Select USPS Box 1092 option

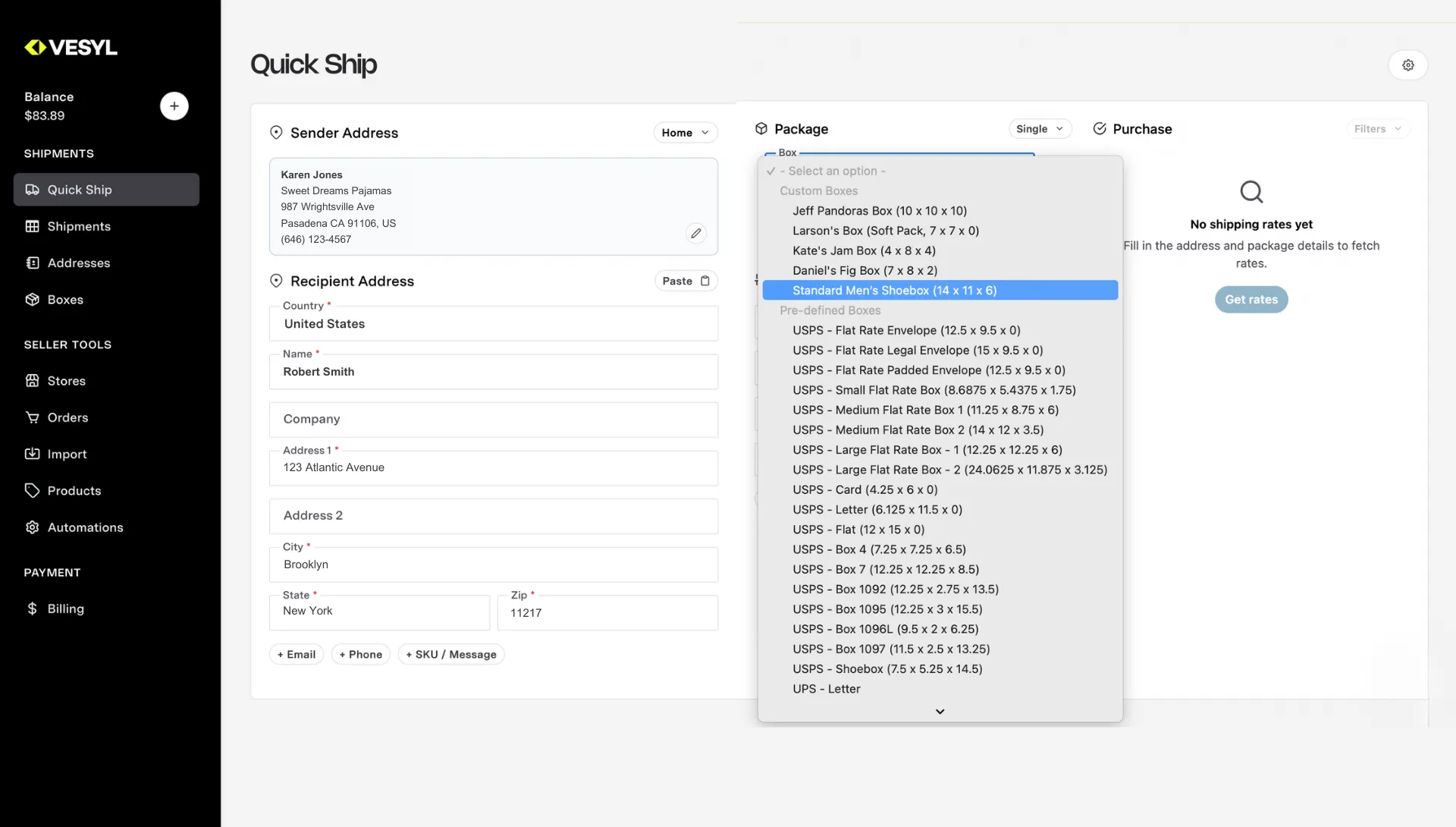(x=940, y=590)
